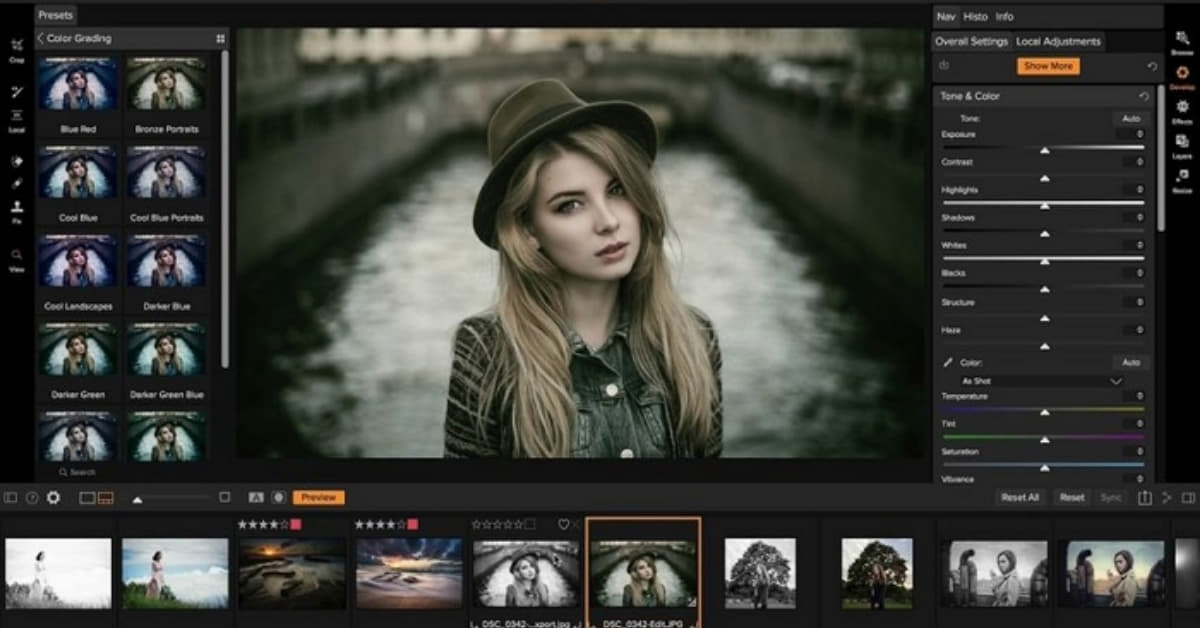This screenshot has height=628, width=1200.
Task: Select the Fix retouch tool
Action: click(17, 212)
